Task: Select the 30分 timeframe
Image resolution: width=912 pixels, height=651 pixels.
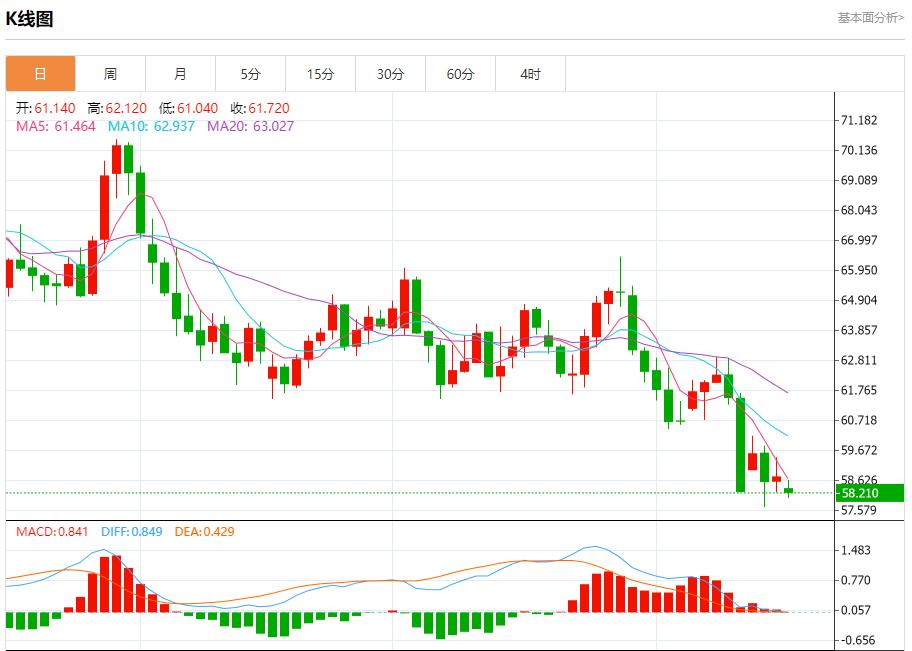Action: 389,73
